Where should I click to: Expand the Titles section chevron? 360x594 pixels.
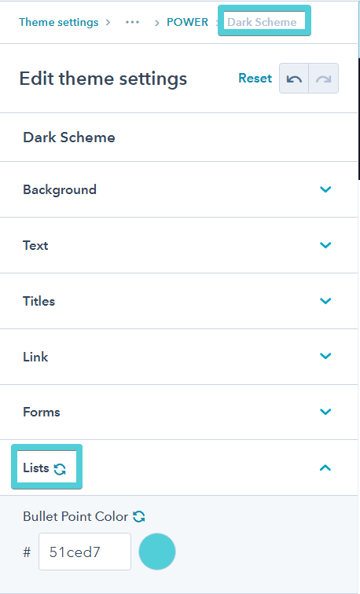coord(326,301)
